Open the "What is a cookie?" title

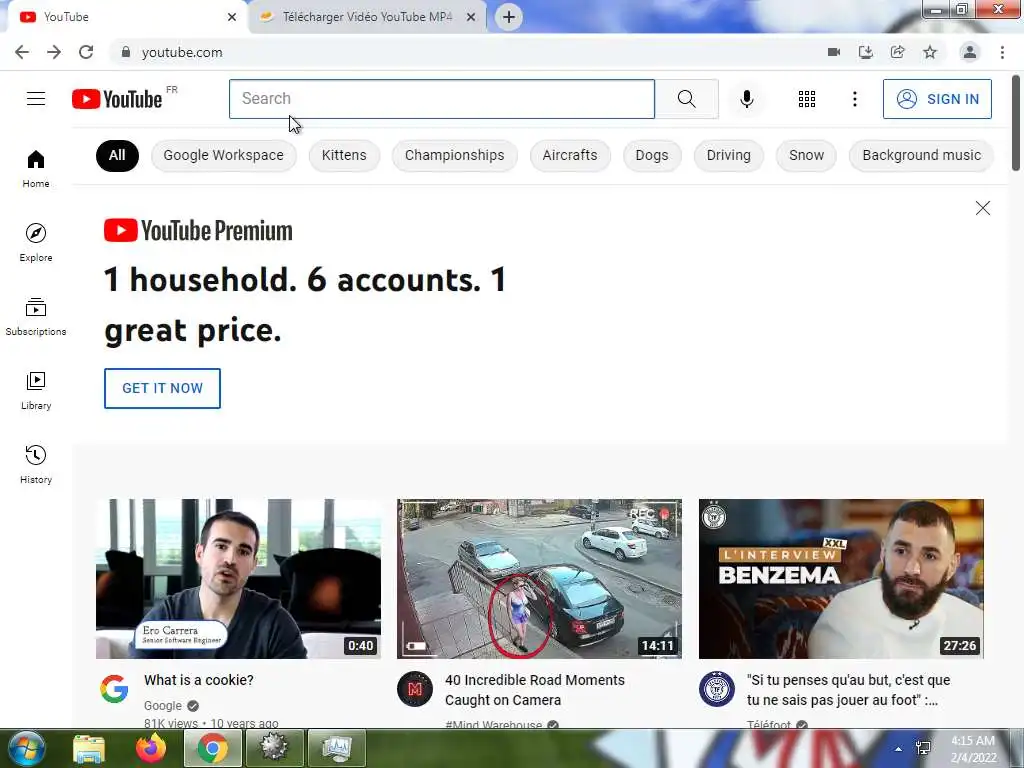pos(199,680)
